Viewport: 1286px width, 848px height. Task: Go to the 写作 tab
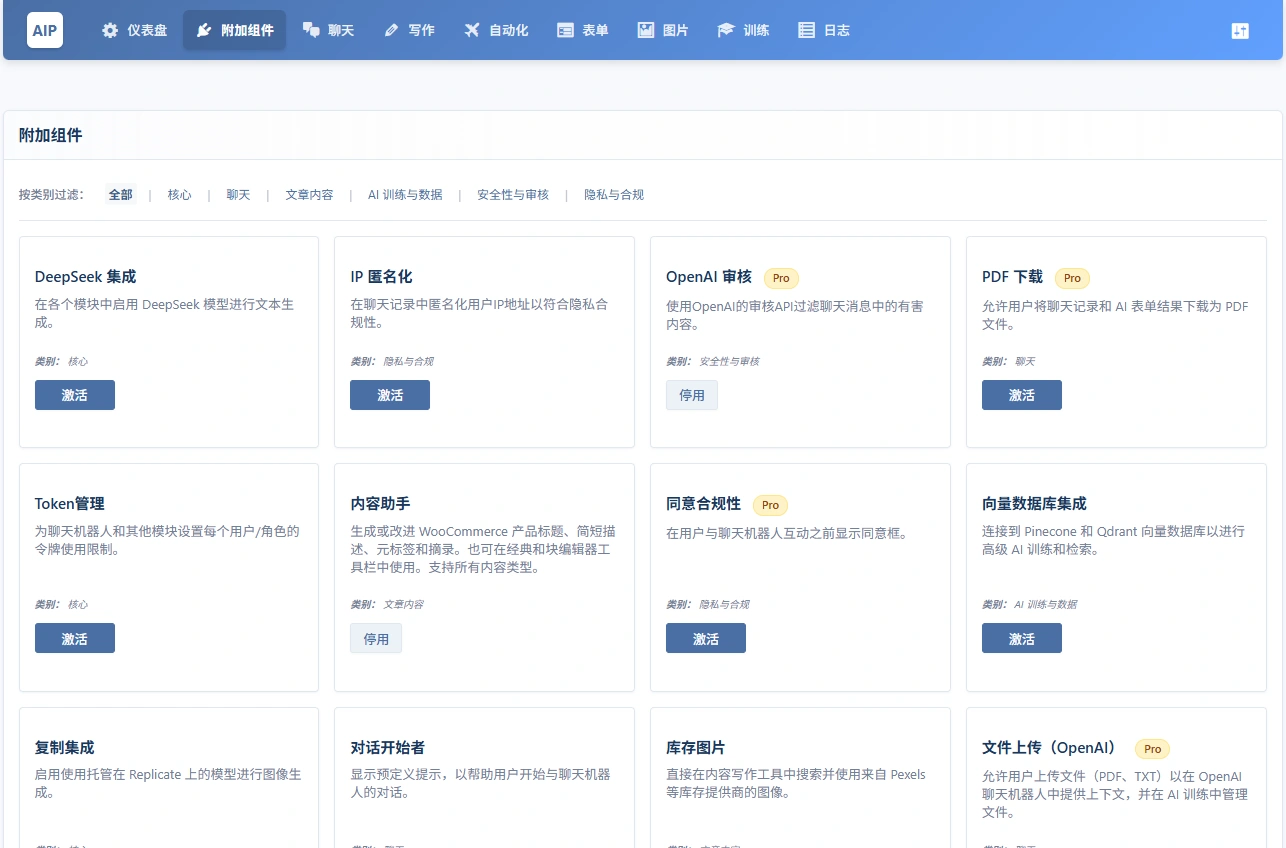tap(409, 30)
